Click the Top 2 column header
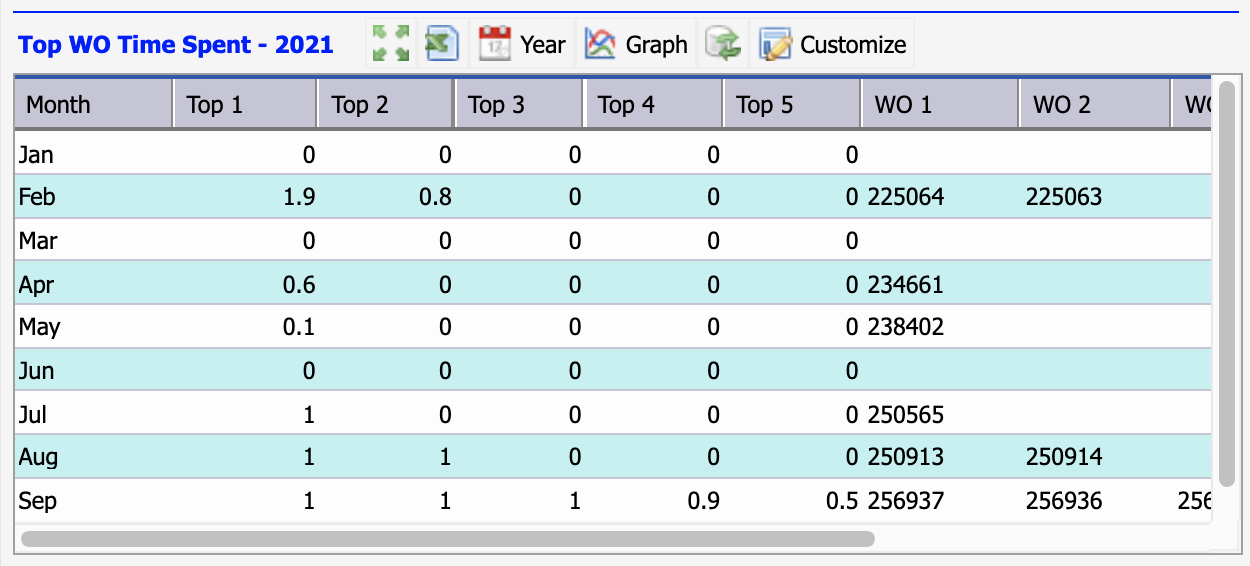This screenshot has width=1250, height=566. click(387, 104)
